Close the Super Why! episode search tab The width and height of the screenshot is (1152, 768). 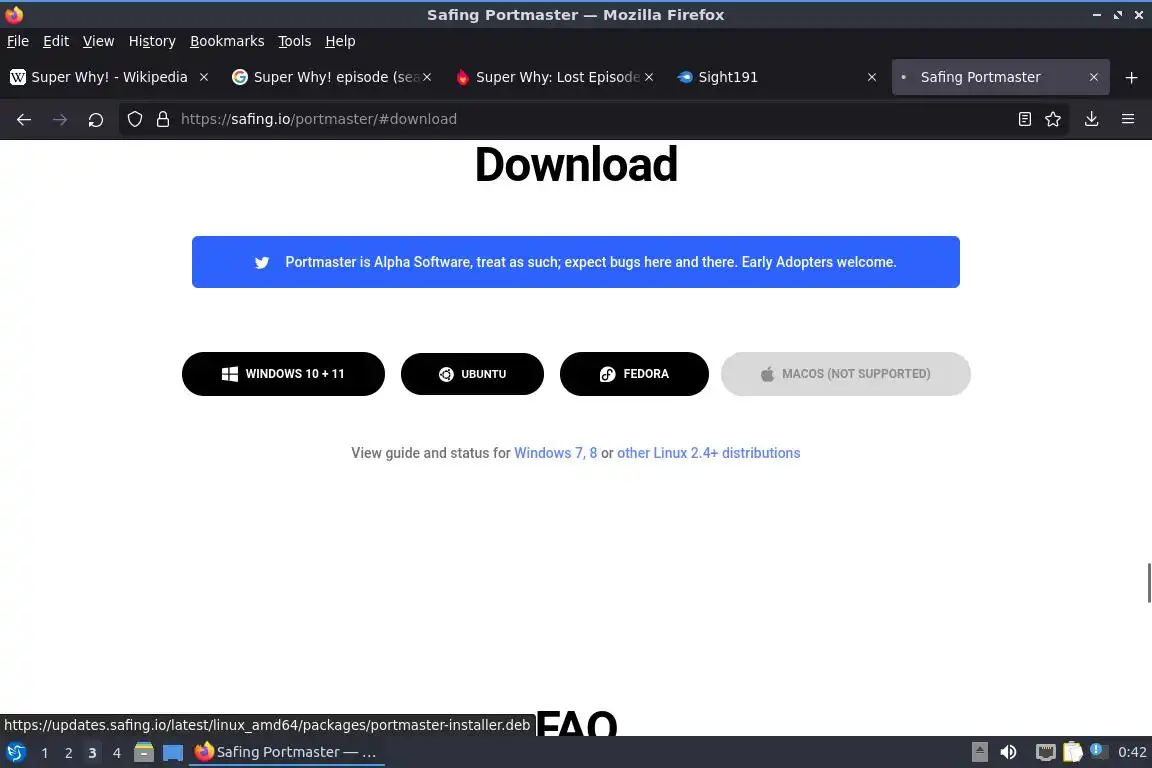pos(427,77)
